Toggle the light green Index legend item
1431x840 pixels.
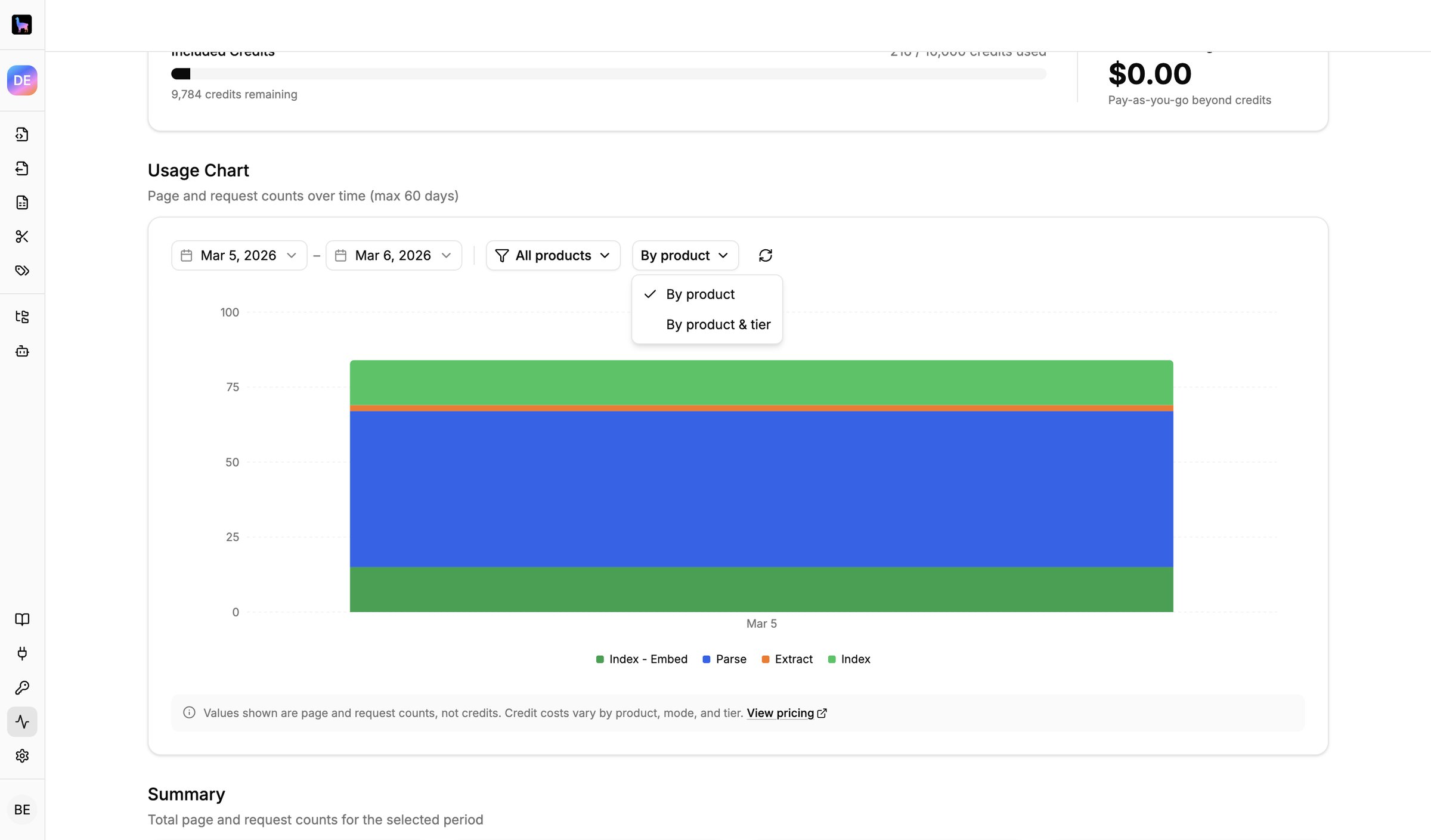point(849,659)
